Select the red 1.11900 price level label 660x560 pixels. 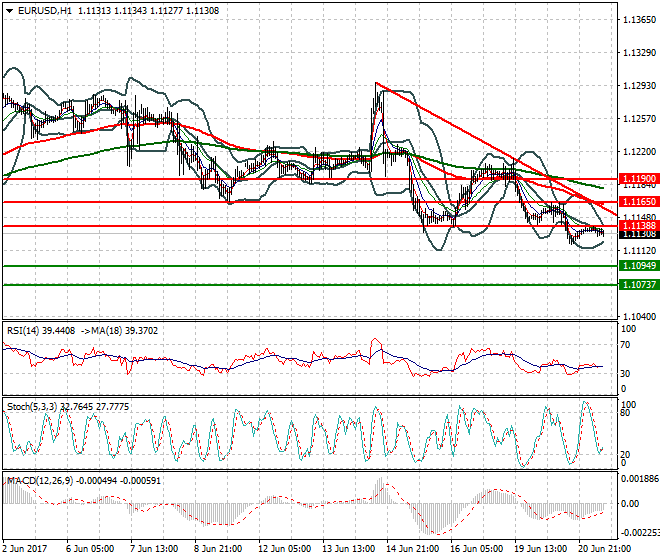[639, 179]
